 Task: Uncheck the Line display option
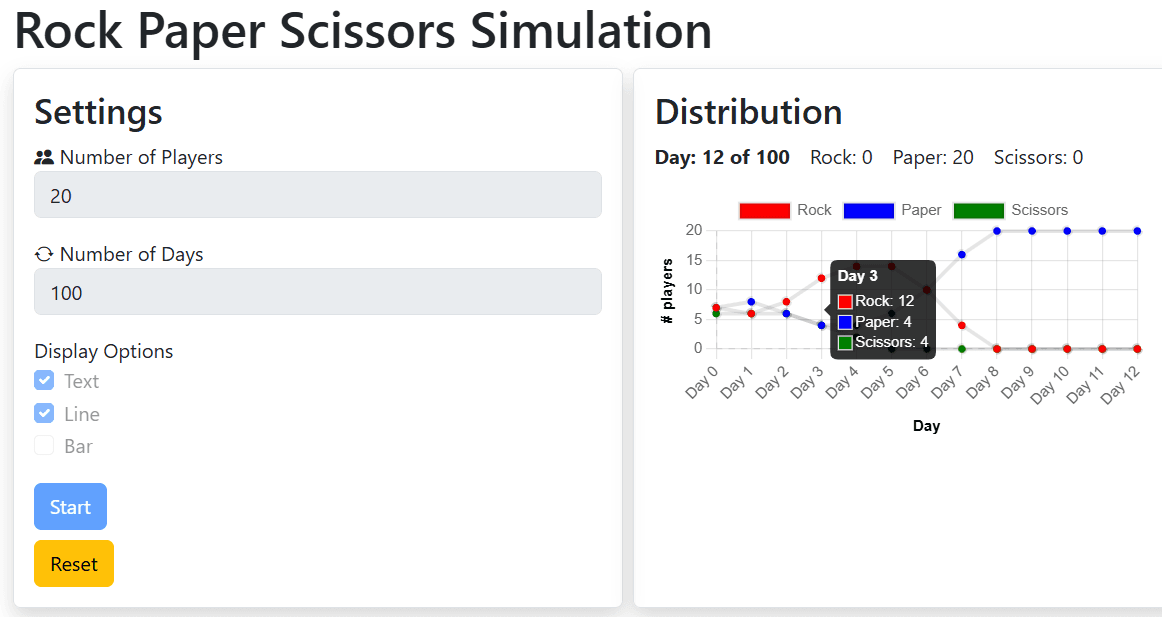click(42, 413)
